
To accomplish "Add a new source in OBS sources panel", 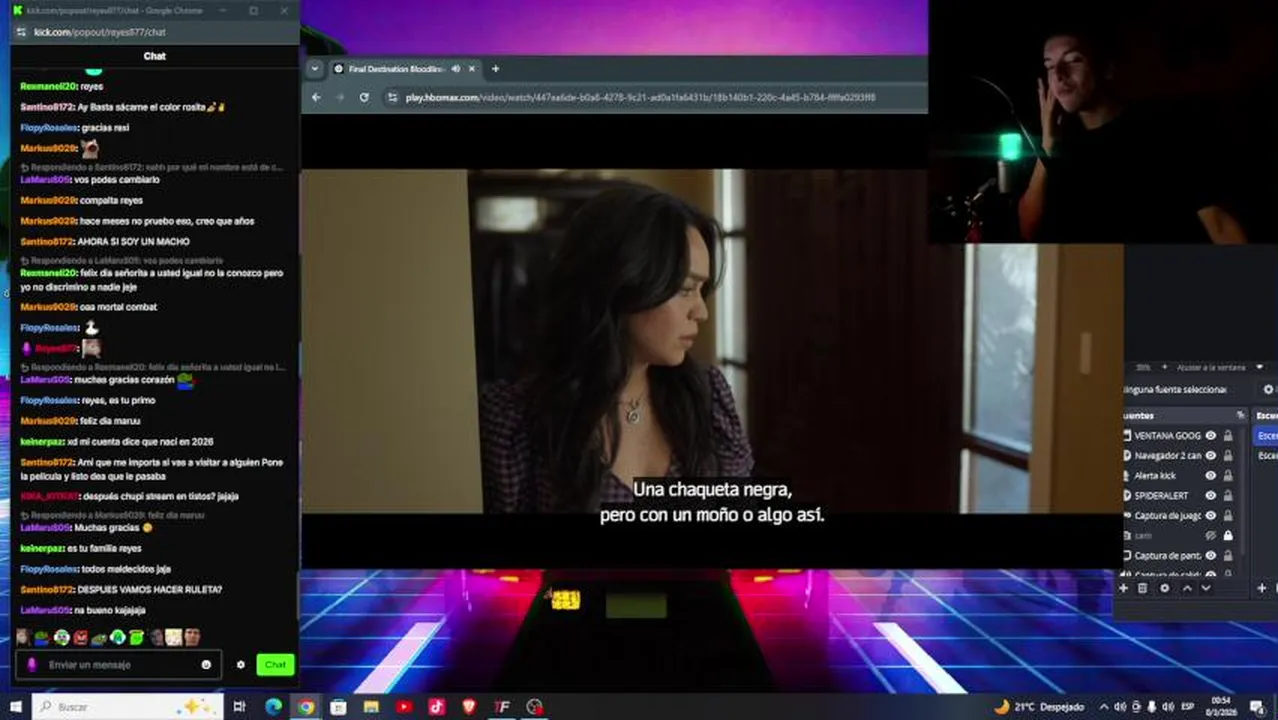I will tap(1124, 588).
